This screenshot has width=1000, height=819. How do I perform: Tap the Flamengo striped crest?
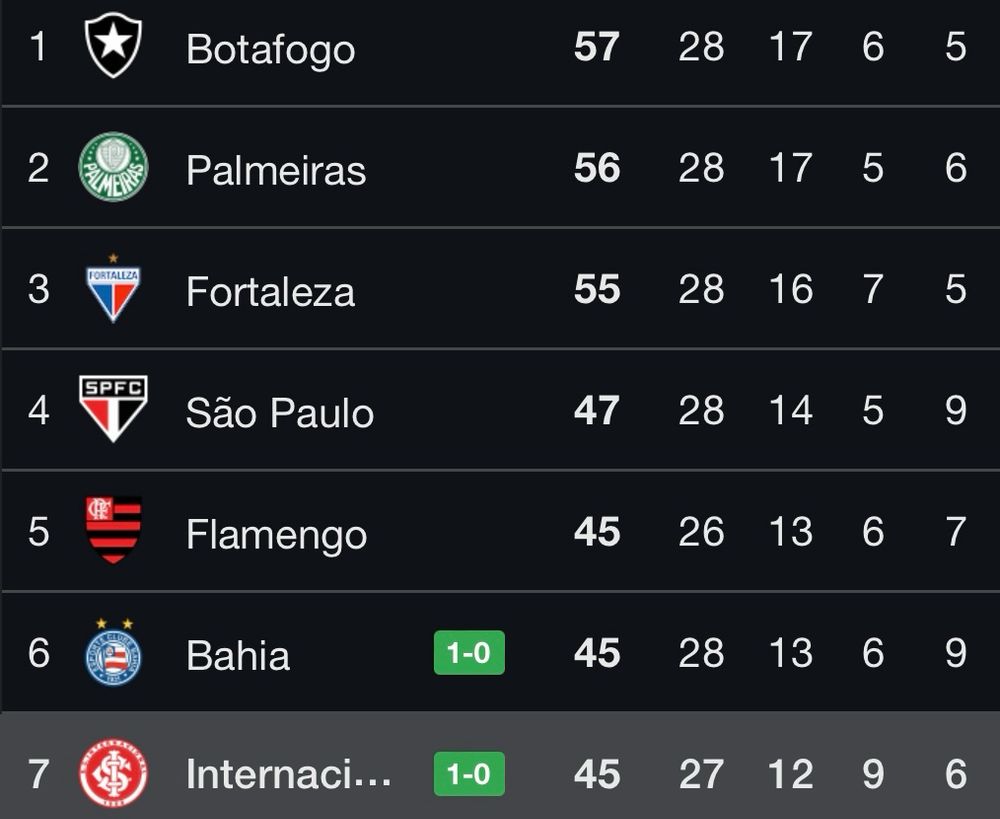click(x=114, y=530)
